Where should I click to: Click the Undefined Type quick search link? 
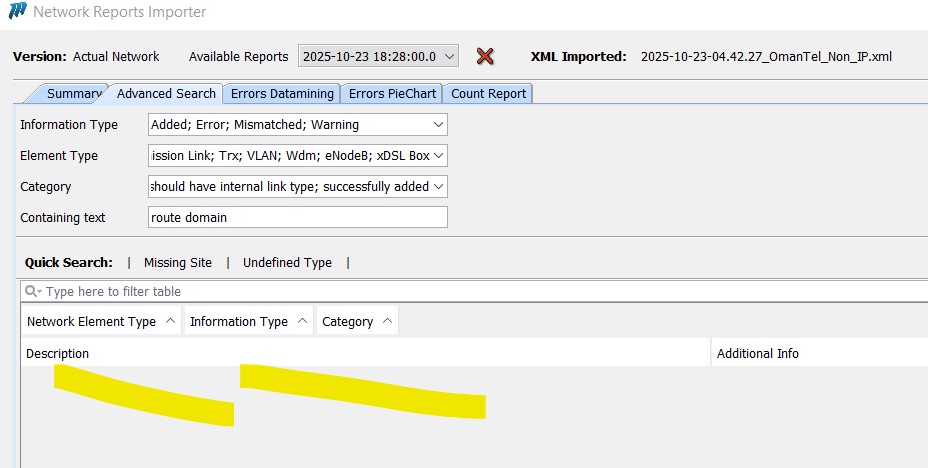click(287, 263)
